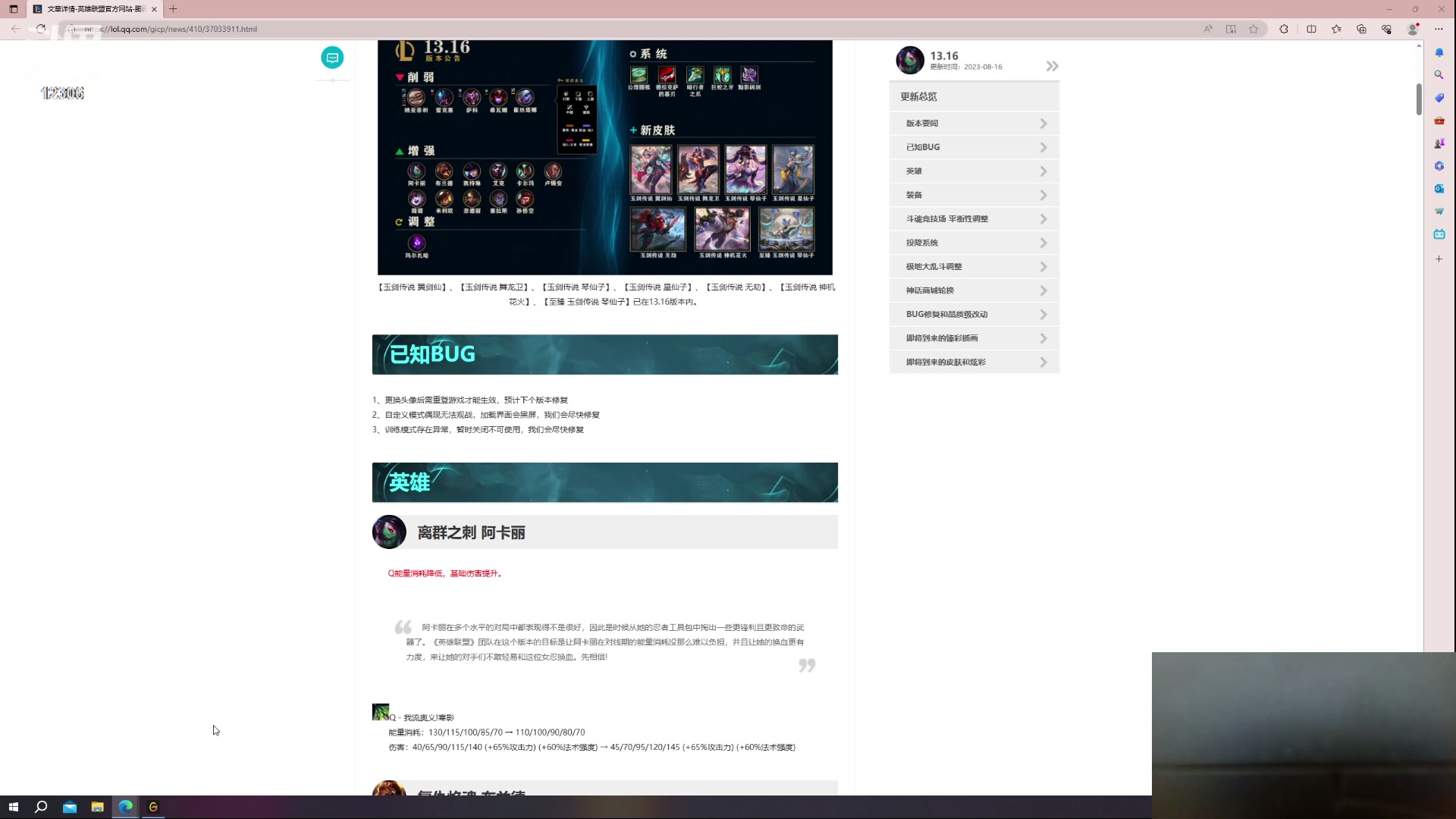Go back to the previous page
This screenshot has height=819, width=1456.
(x=16, y=29)
